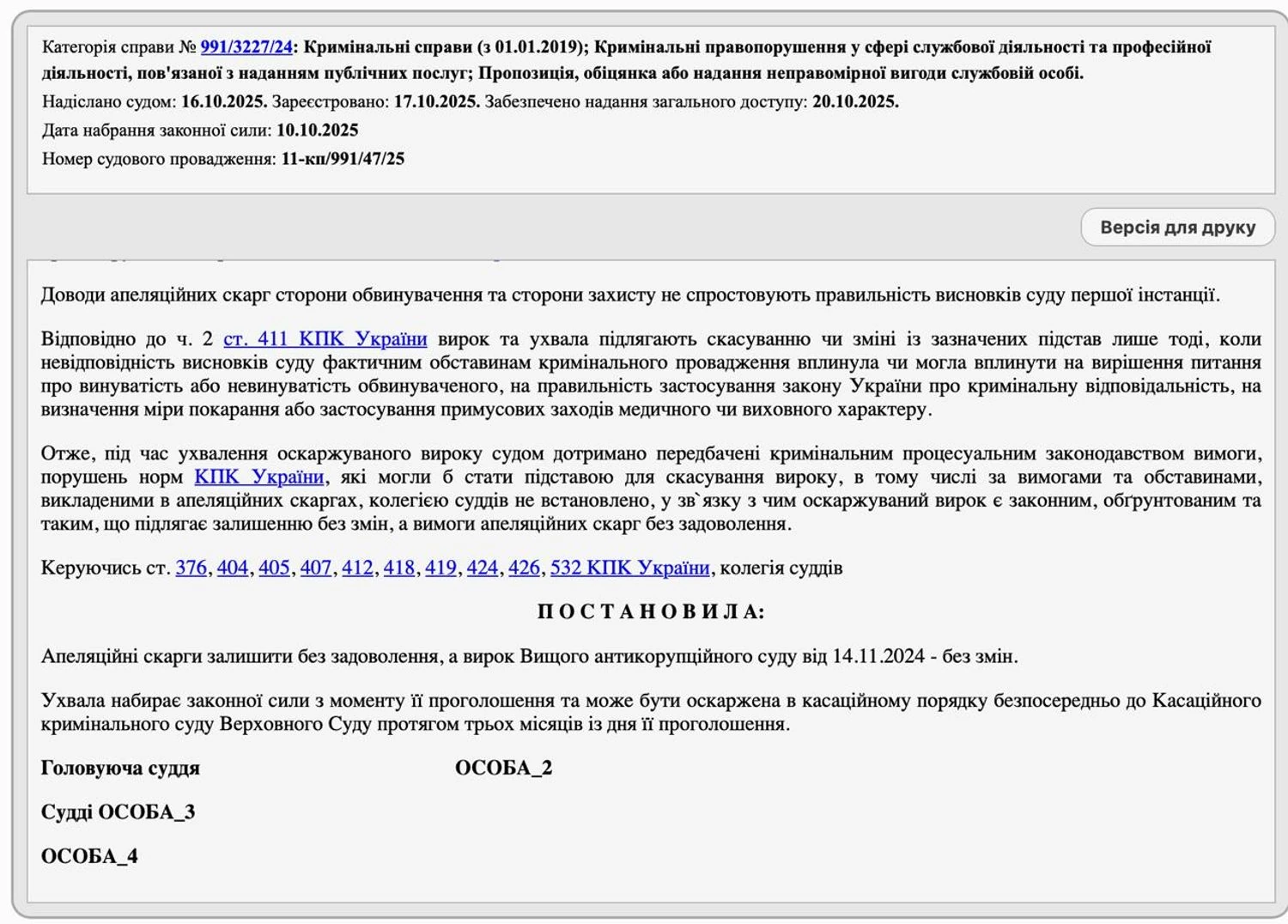Open article 424 reference
This screenshot has width=1288, height=924.
482,568
